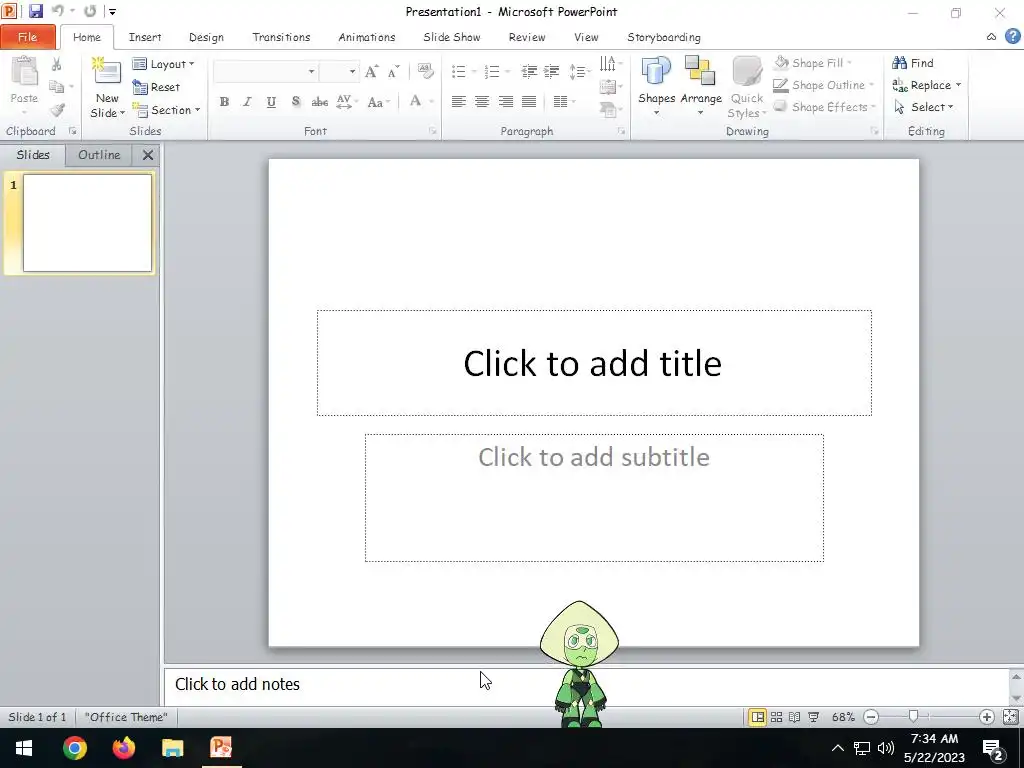Click Increase List Level icon
1024x768 pixels.
tap(552, 71)
